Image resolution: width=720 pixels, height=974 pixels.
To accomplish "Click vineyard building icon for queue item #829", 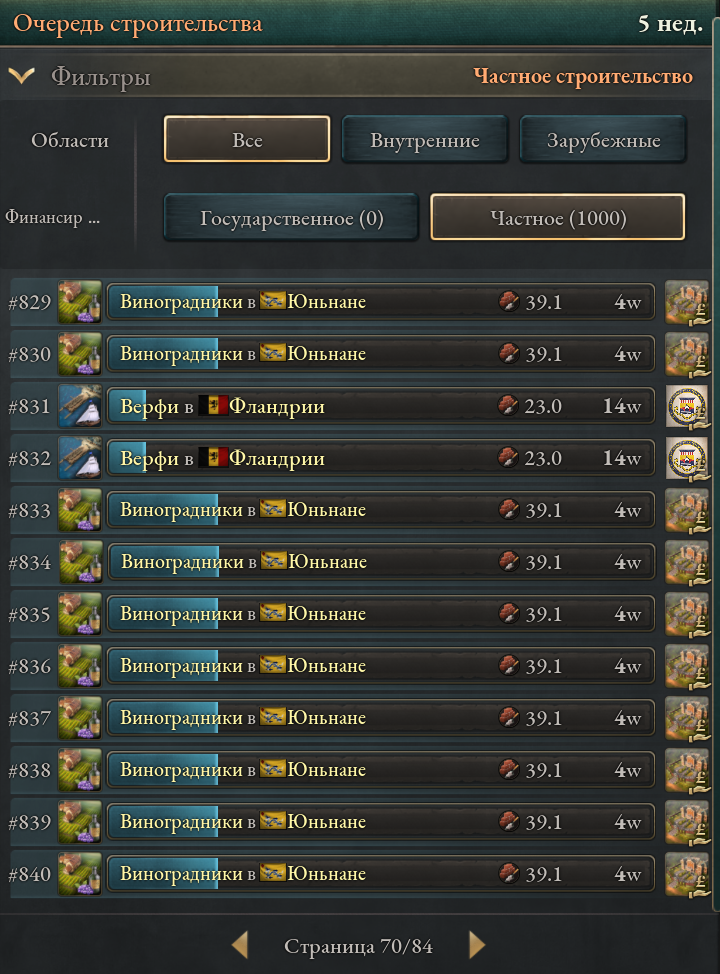I will [x=80, y=303].
